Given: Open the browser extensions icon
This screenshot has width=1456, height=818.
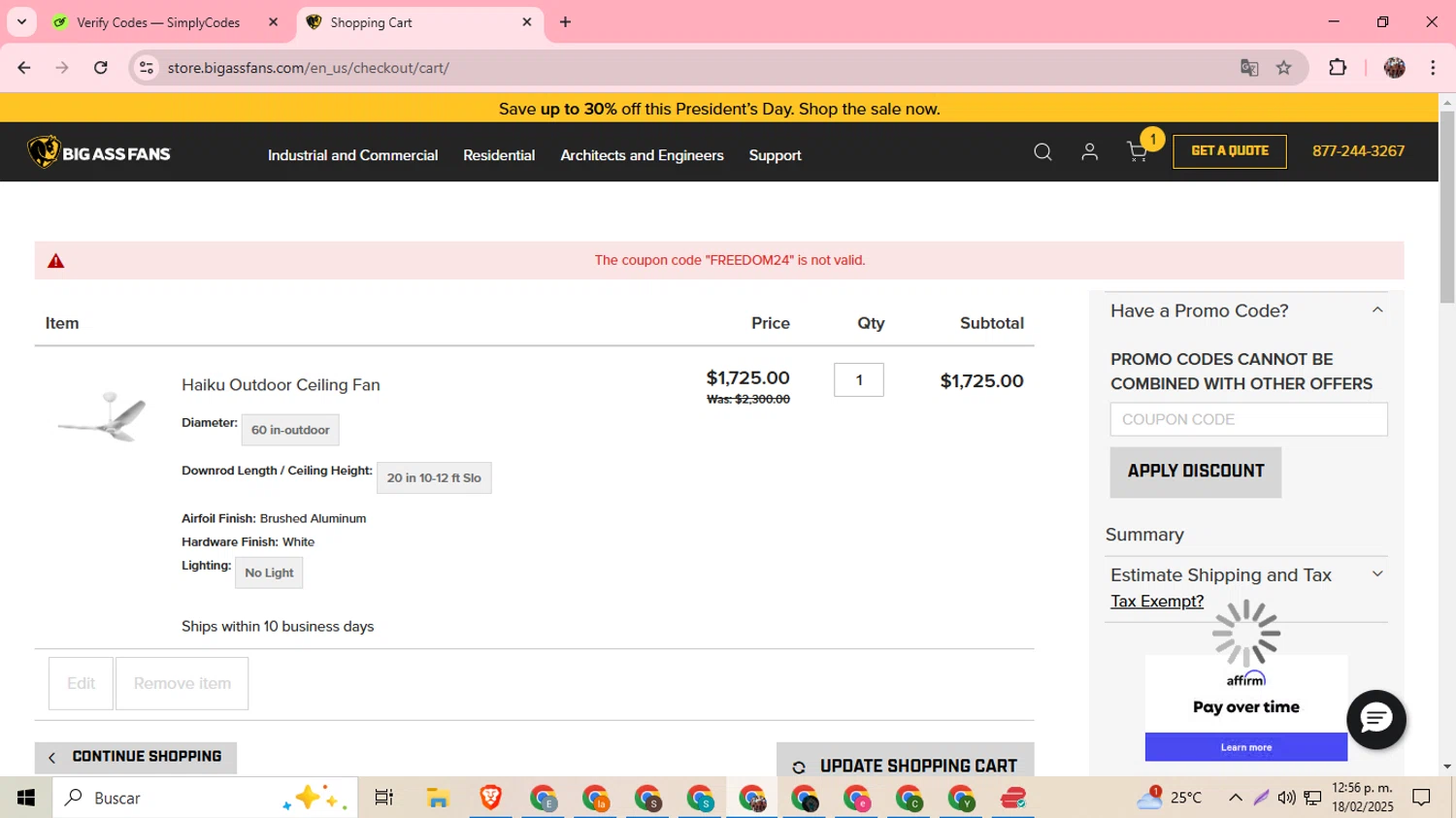Looking at the screenshot, I should click(x=1338, y=68).
